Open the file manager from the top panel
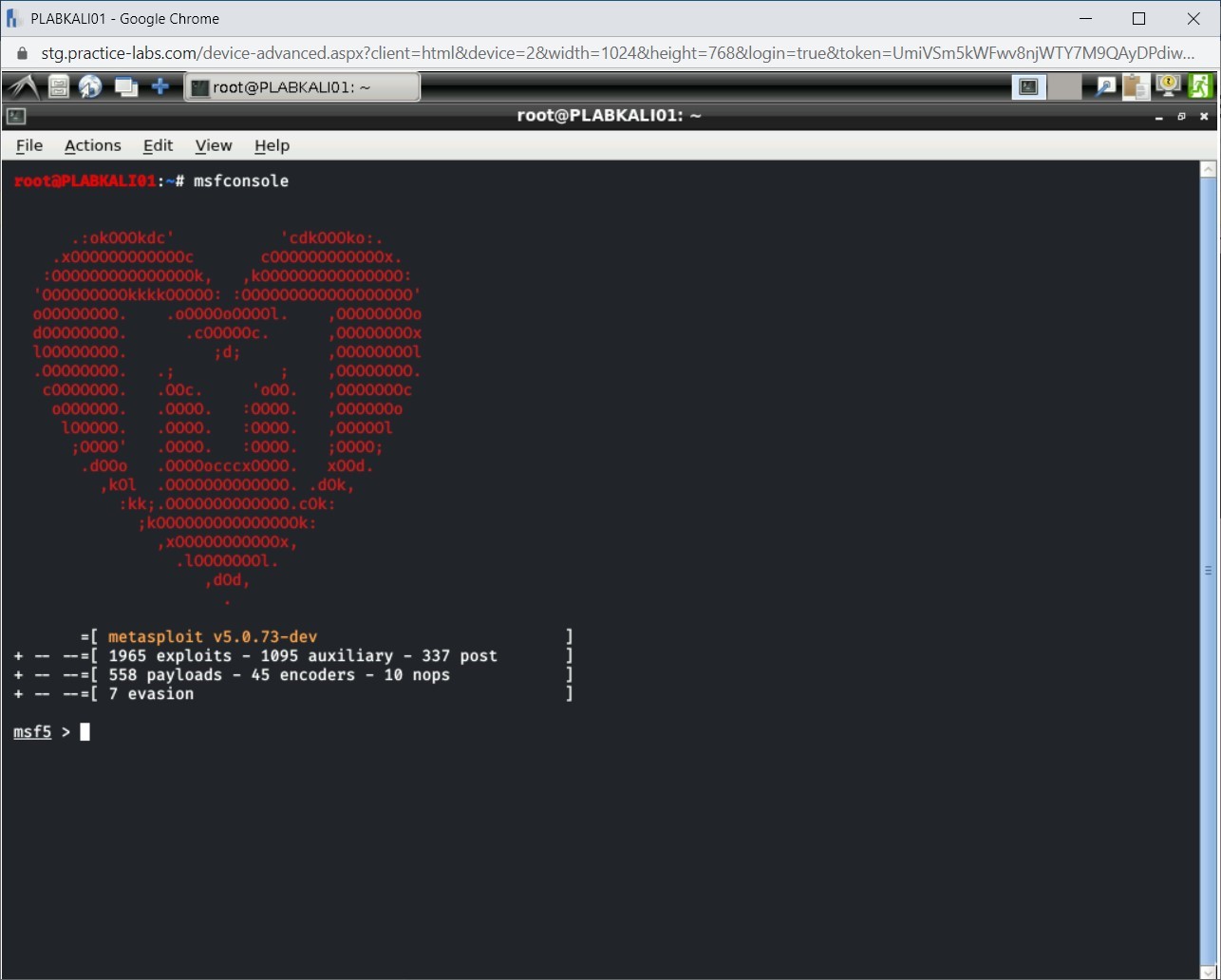 pyautogui.click(x=57, y=86)
